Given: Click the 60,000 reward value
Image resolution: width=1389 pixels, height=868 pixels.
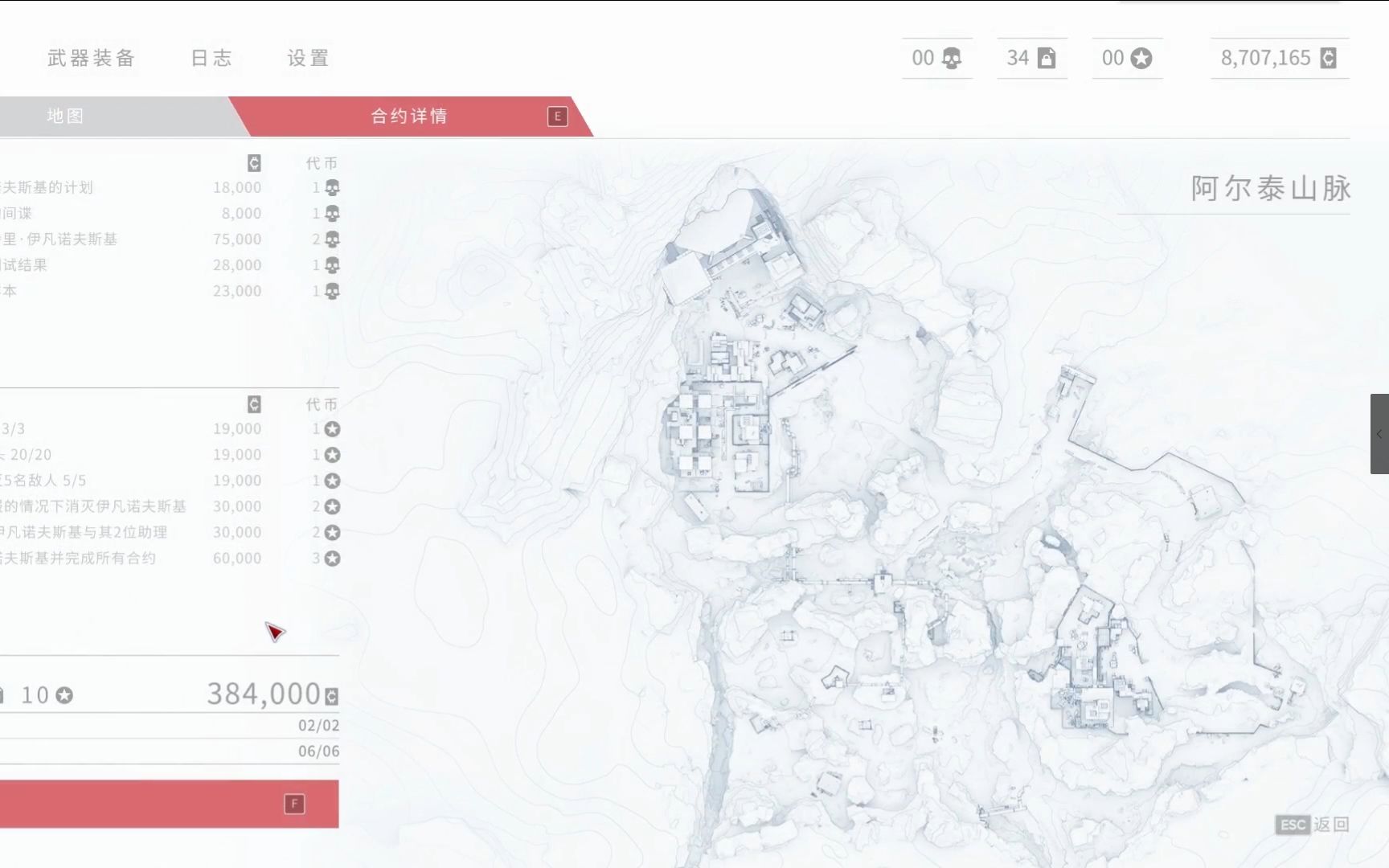Looking at the screenshot, I should pyautogui.click(x=237, y=558).
